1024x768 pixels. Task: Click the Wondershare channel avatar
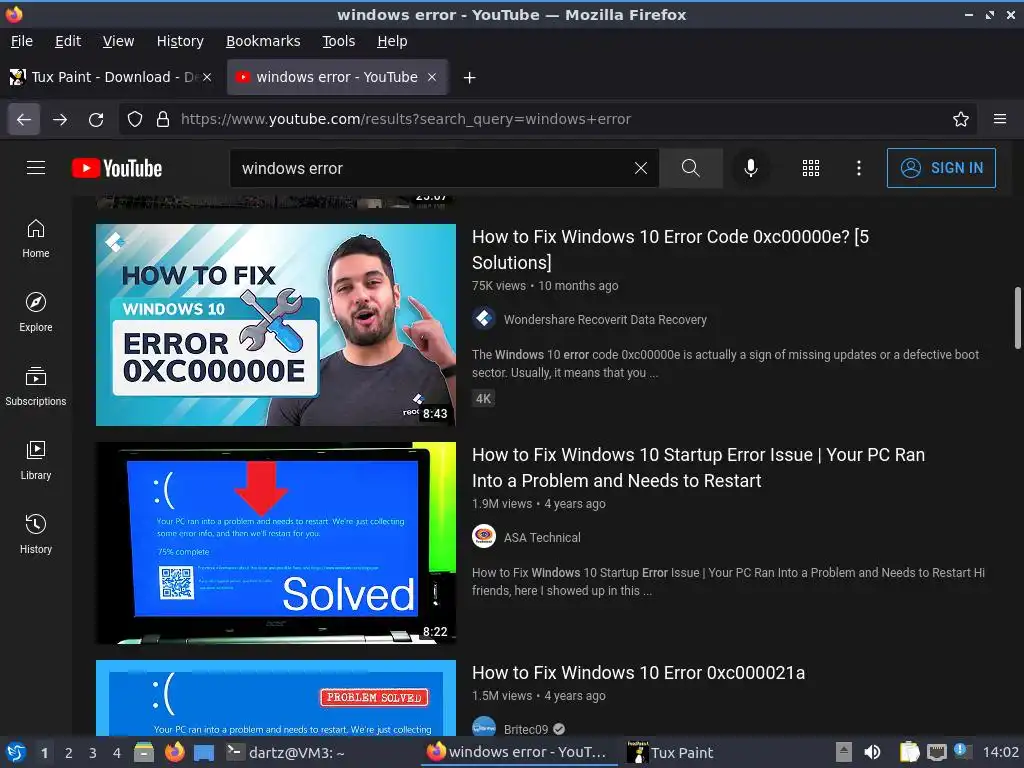point(484,319)
